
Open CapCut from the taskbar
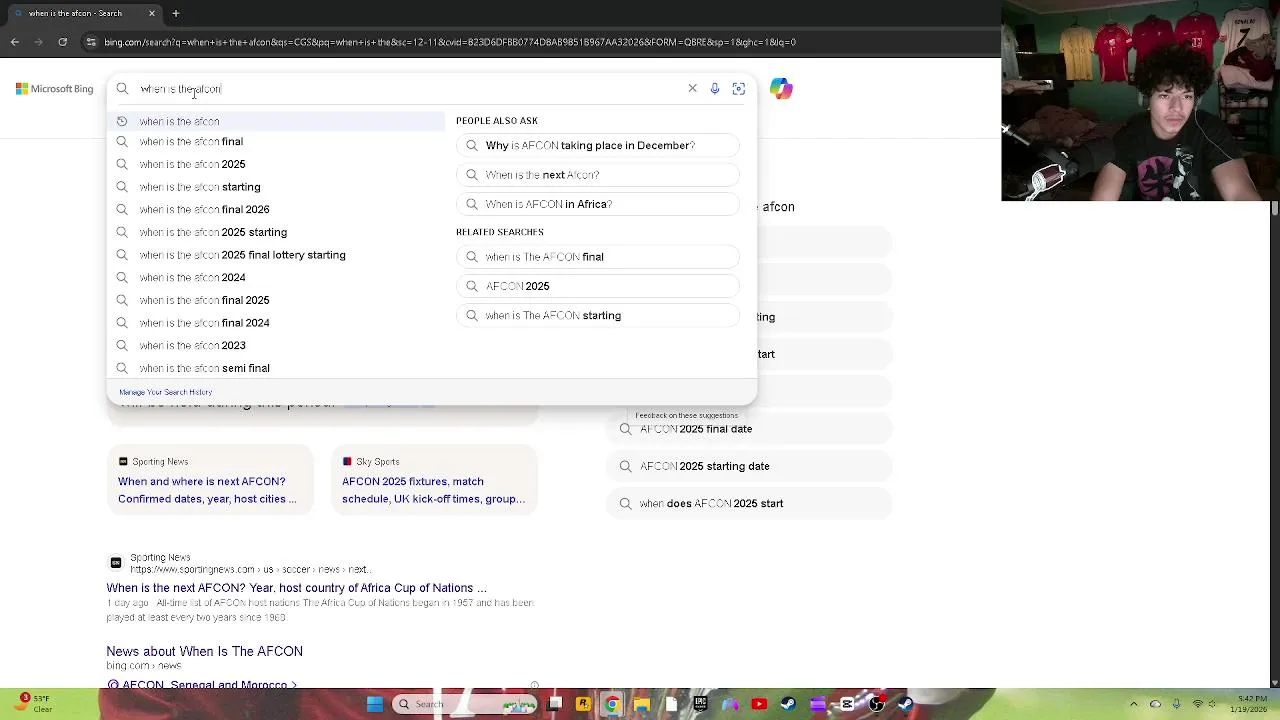tap(847, 704)
